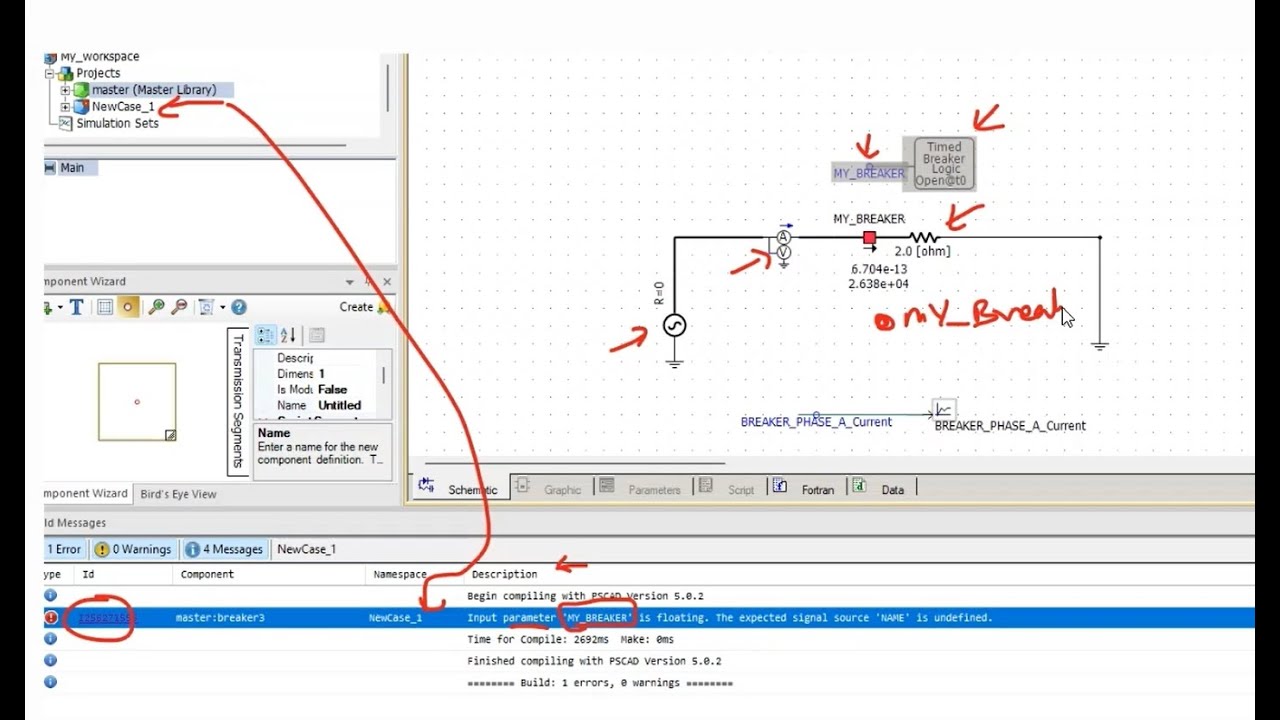Open the Transmission Segments vertical tab
Viewport: 1280px width, 720px height.
(238, 401)
